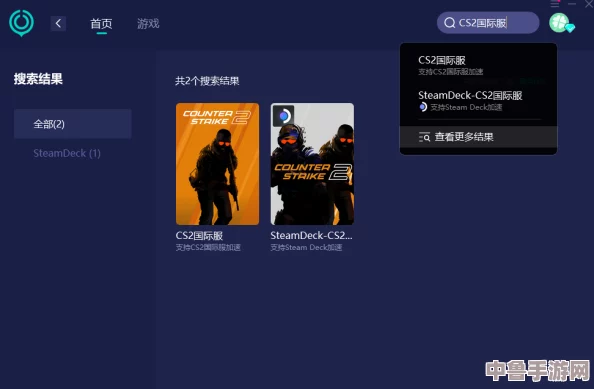The height and width of the screenshot is (389, 594).
Task: Click the CS2国际服 title under first cover
Action: click(x=199, y=236)
